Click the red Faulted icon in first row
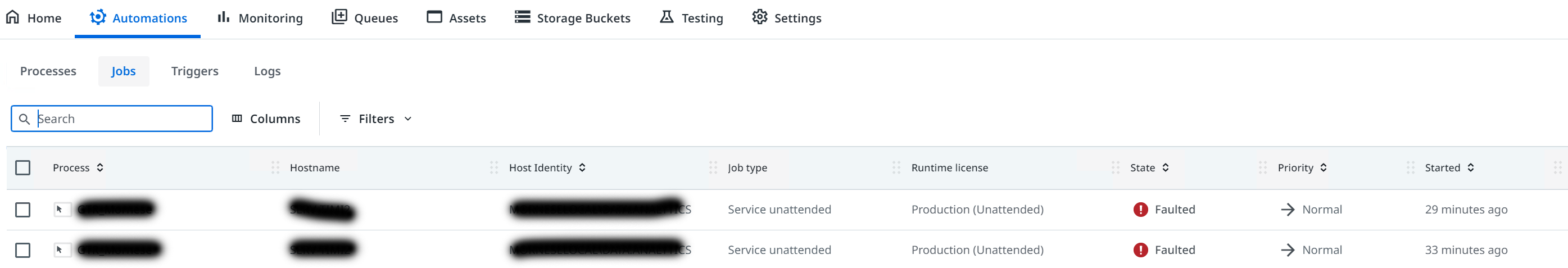The image size is (1568, 268). tap(1141, 210)
